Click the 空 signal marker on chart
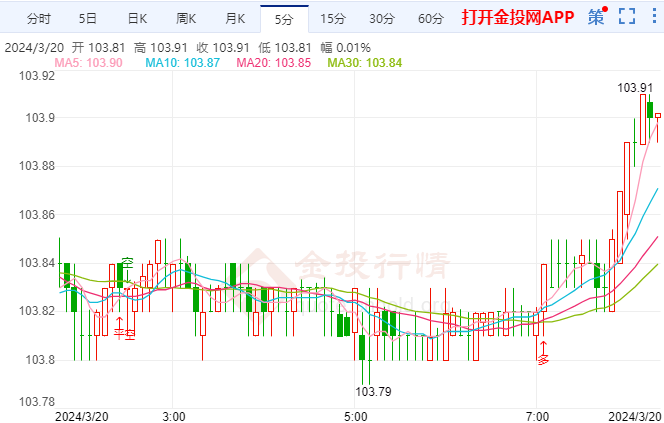Screen dimensions: 664x423 point(127,263)
